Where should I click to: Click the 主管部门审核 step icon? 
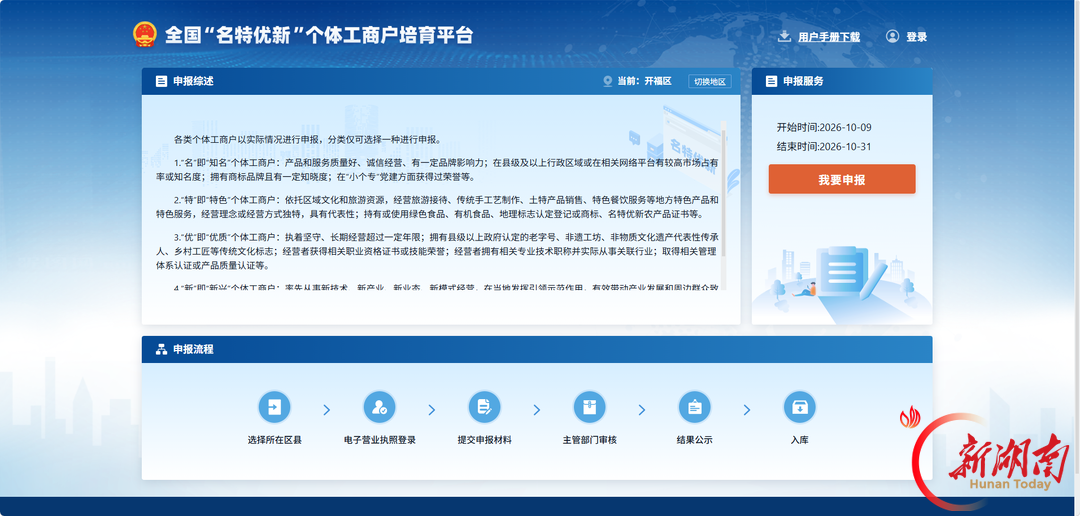tap(590, 407)
